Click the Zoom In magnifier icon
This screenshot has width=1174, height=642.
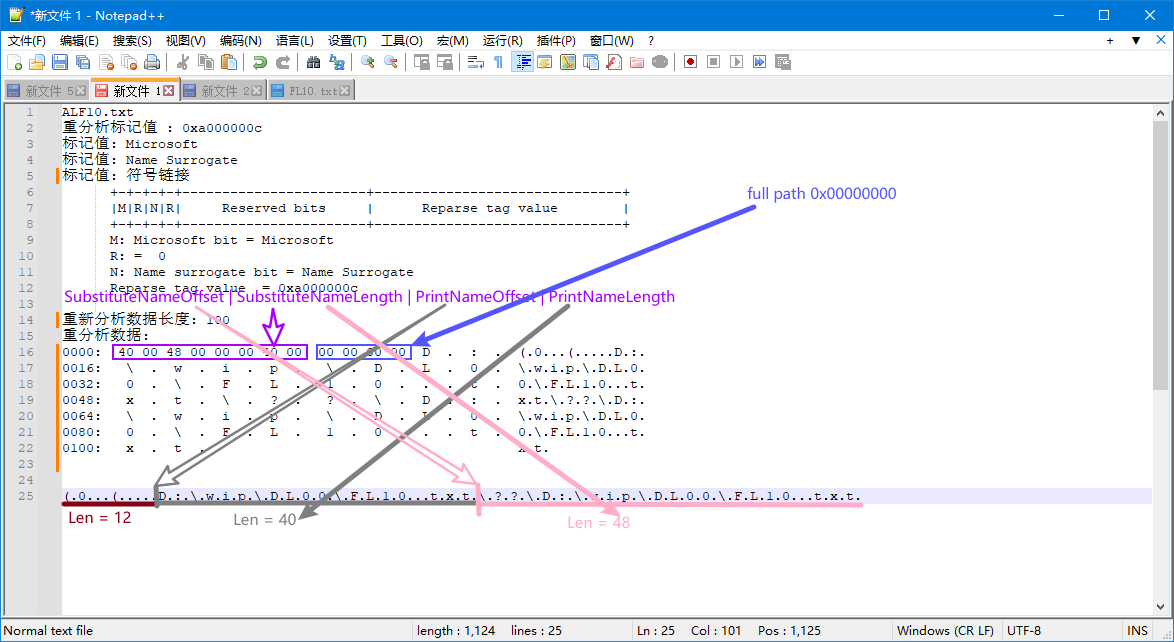pos(367,62)
